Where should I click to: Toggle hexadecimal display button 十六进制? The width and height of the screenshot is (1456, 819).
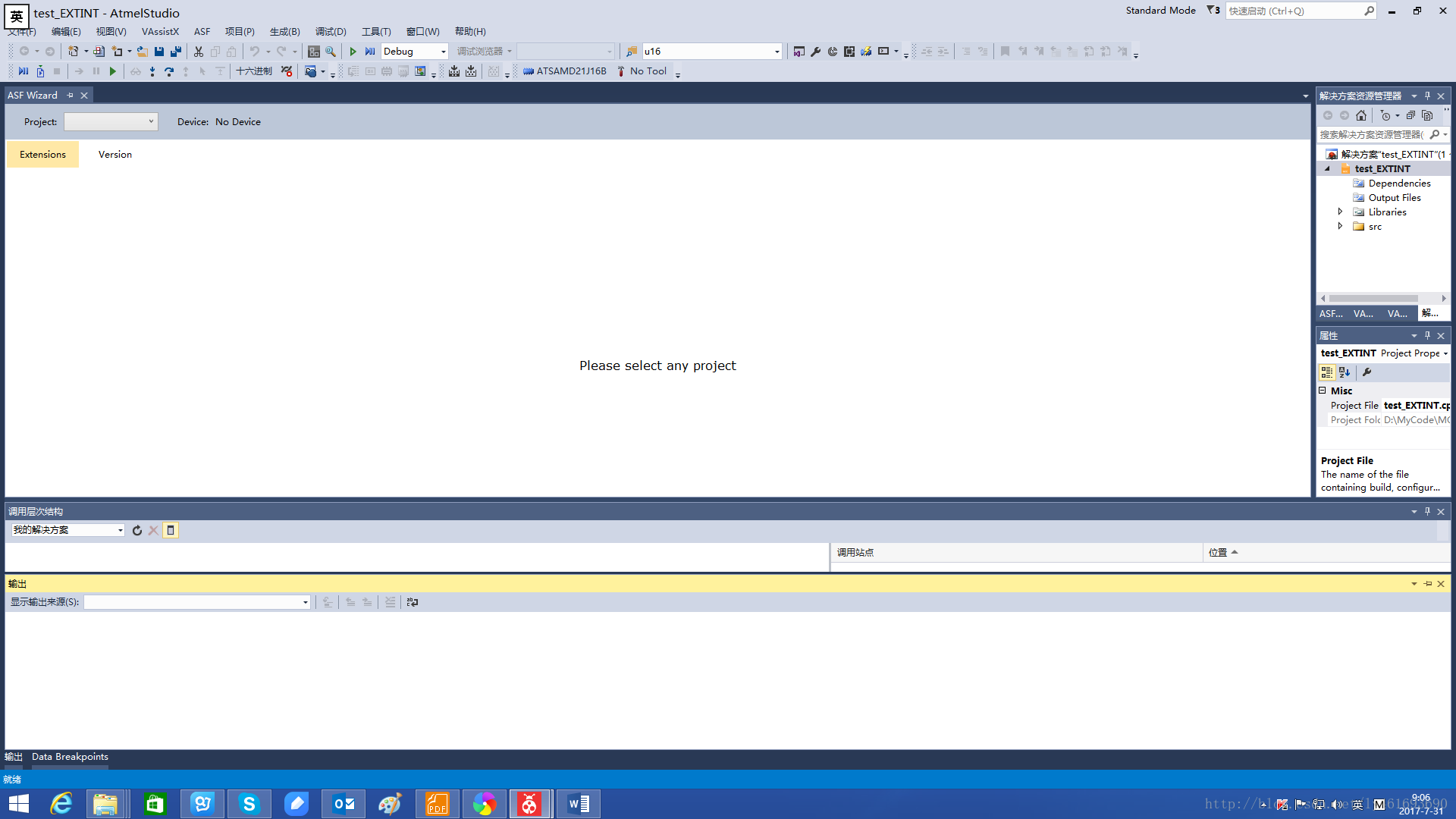click(254, 71)
